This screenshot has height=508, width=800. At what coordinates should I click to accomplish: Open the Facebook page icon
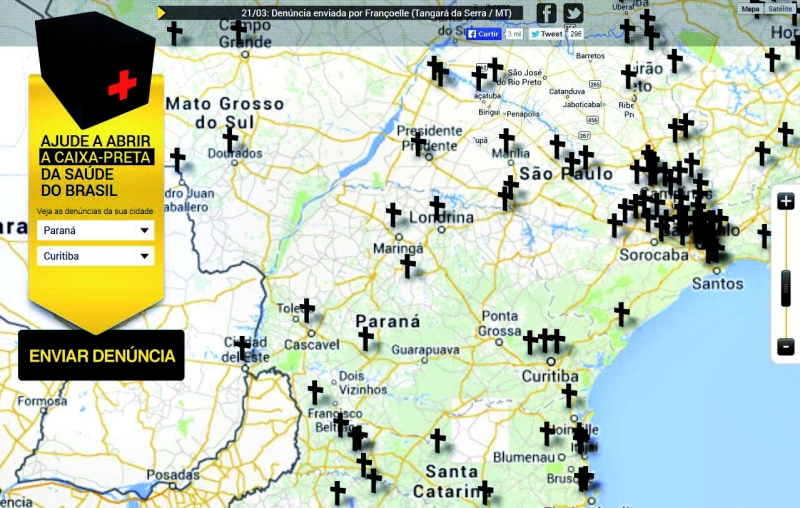click(546, 13)
